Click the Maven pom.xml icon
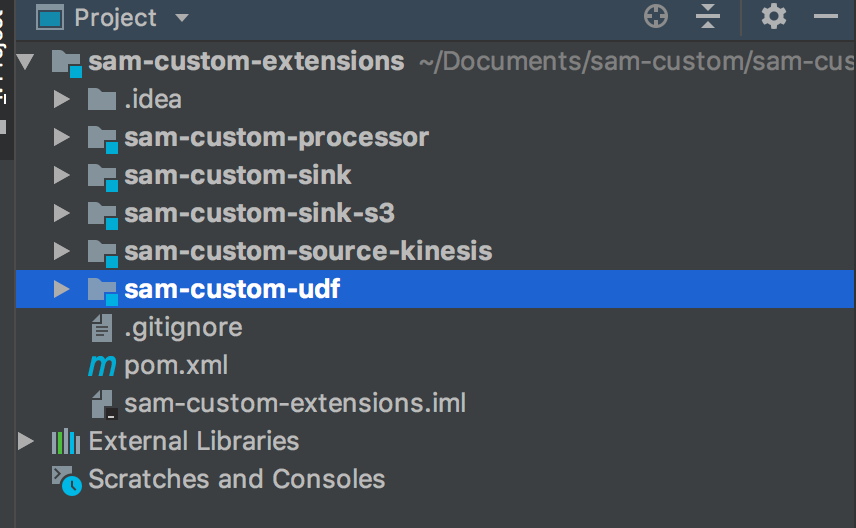 (101, 366)
